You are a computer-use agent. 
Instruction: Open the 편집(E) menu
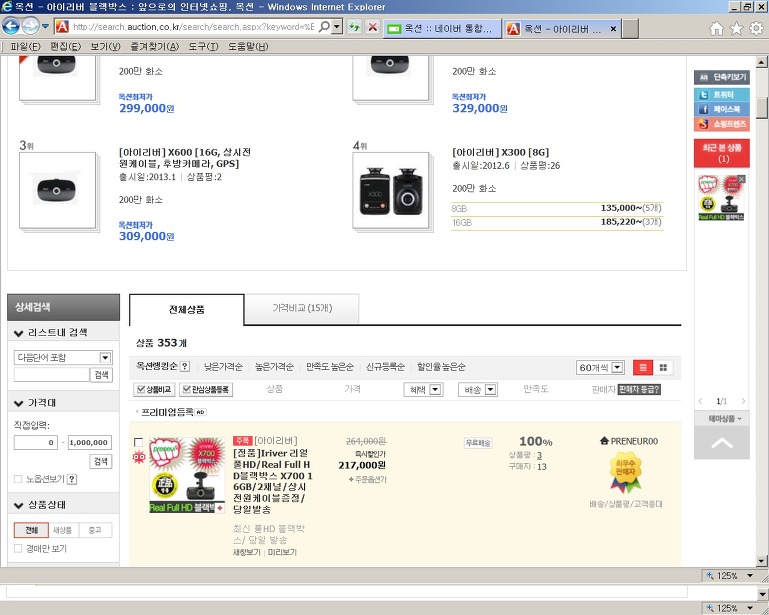65,47
